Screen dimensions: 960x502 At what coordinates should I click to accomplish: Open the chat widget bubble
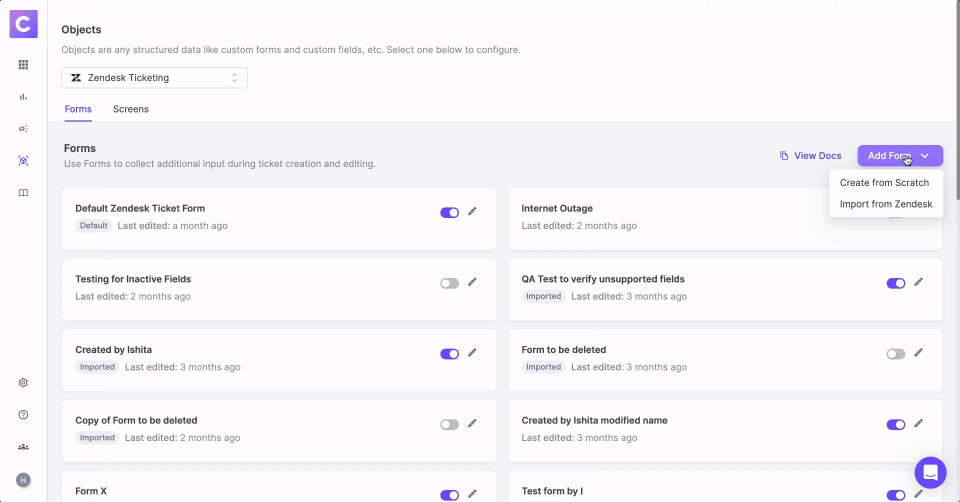(930, 472)
